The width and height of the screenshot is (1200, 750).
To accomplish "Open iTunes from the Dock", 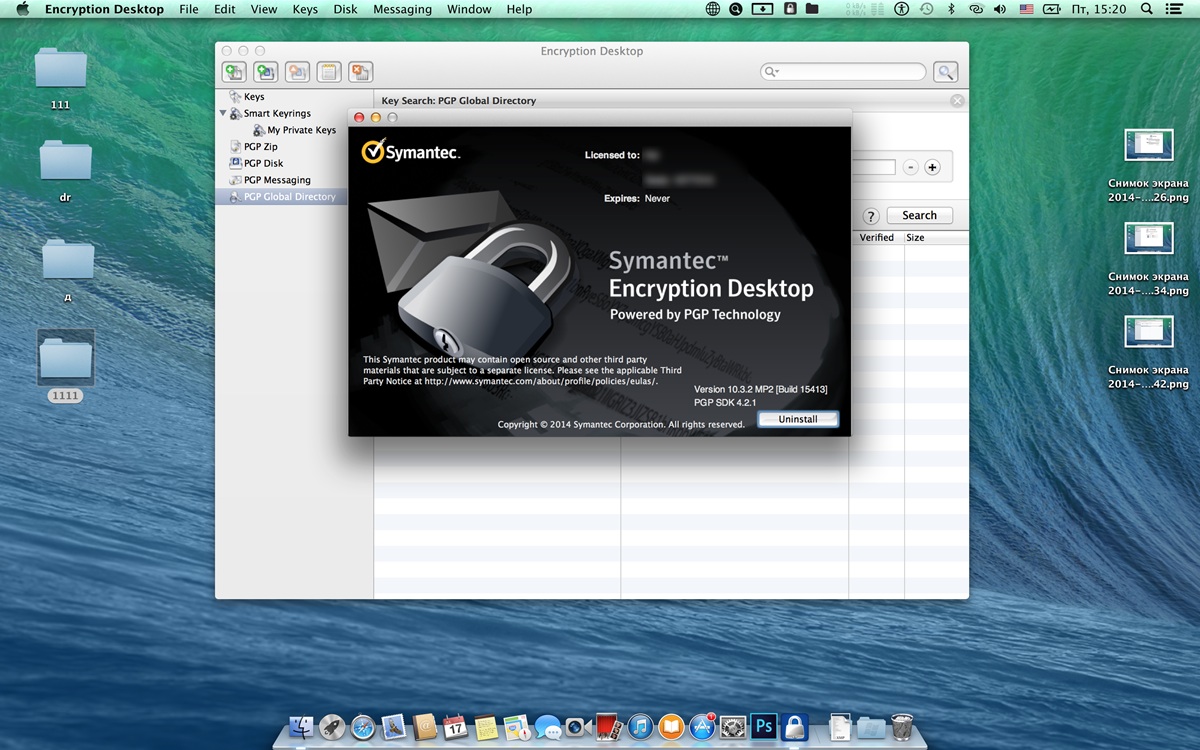I will [x=641, y=727].
